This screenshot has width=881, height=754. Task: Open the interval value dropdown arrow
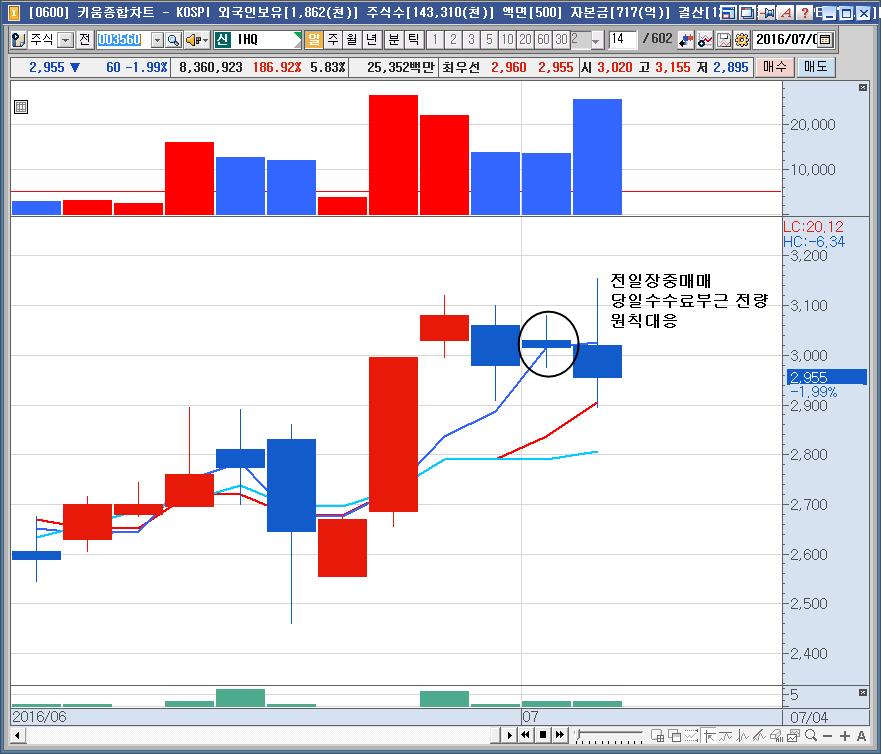(596, 40)
